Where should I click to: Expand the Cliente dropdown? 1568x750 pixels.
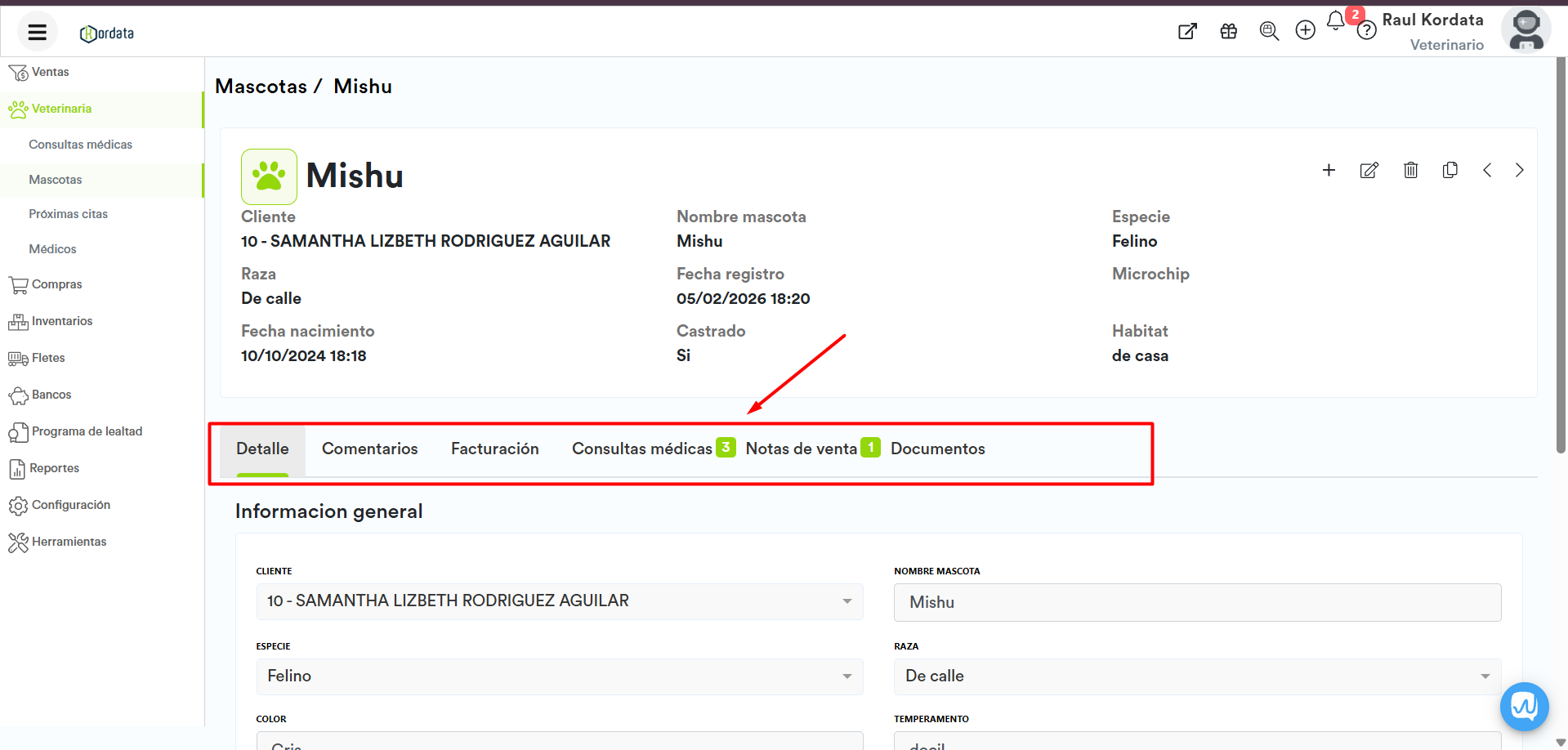[x=847, y=601]
